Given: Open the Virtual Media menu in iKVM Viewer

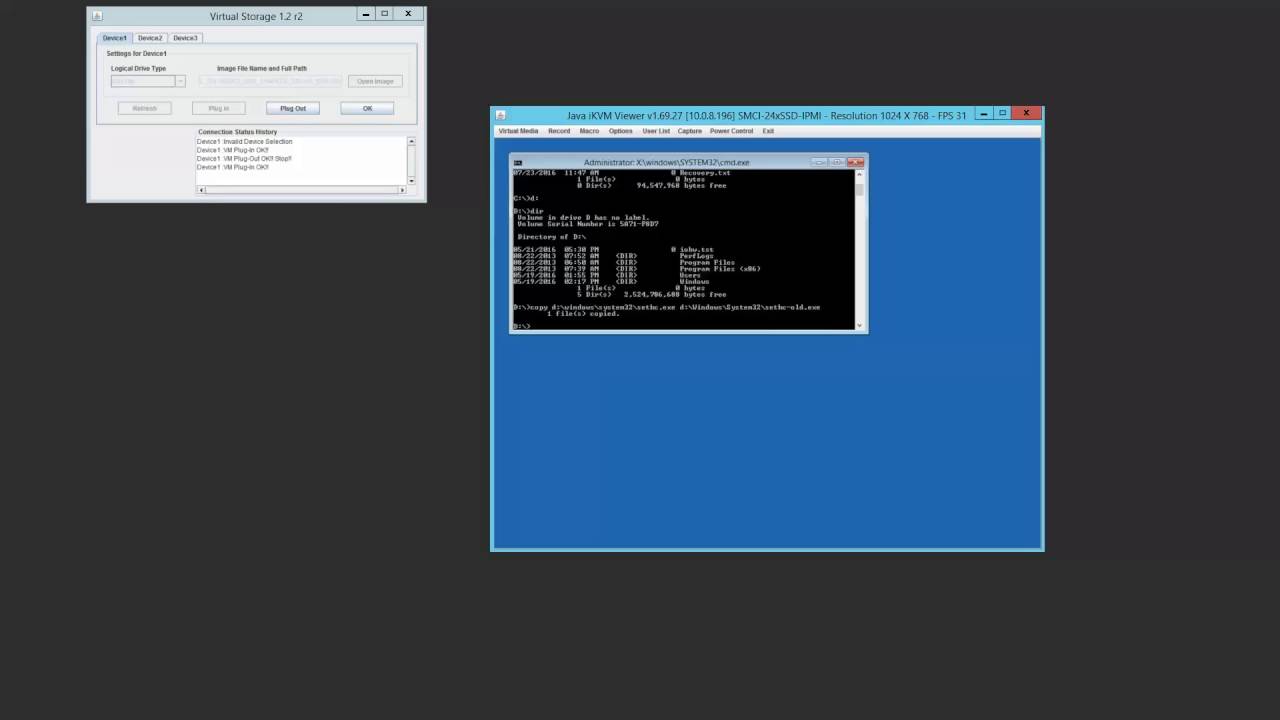Looking at the screenshot, I should tap(518, 131).
